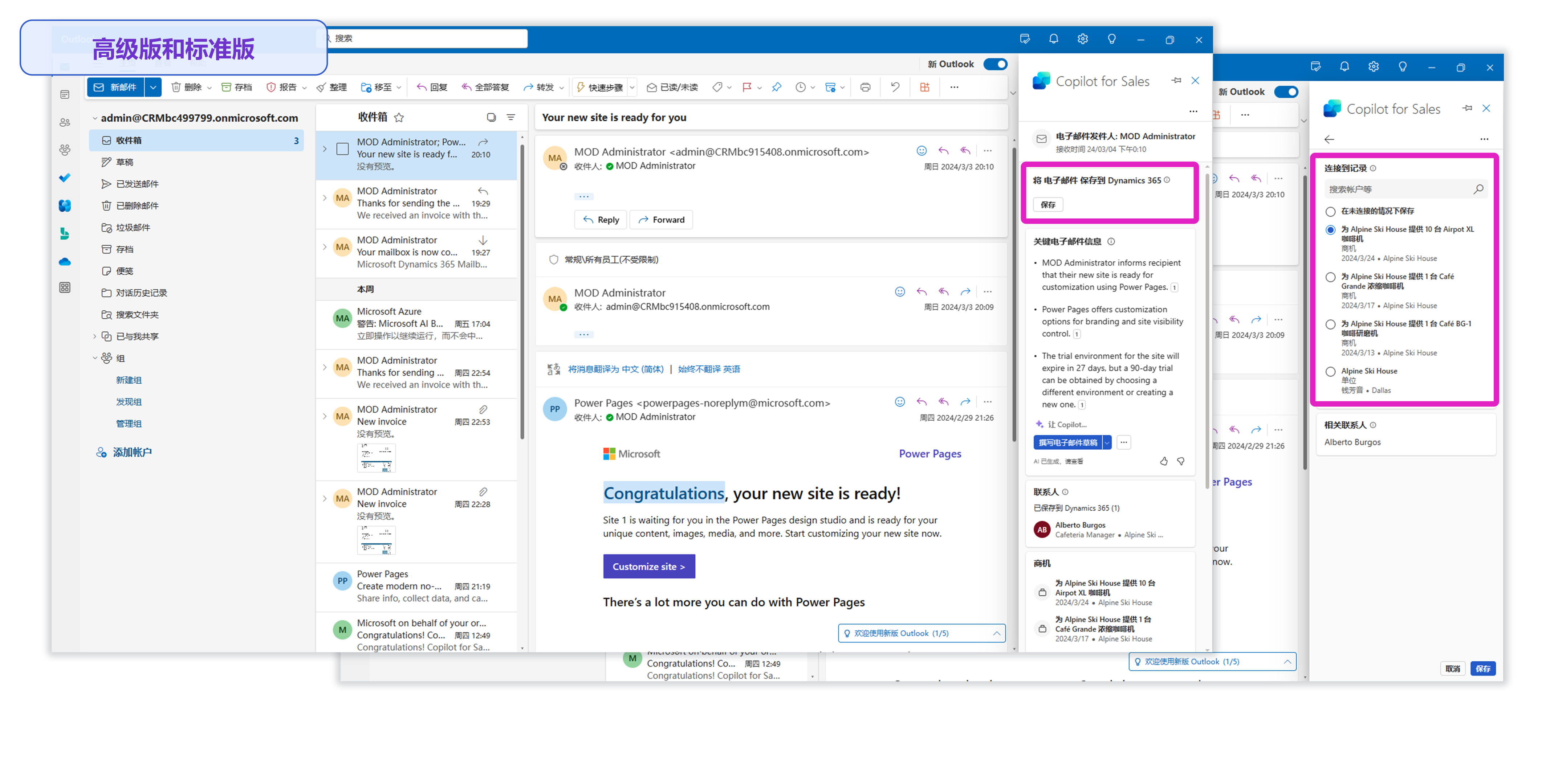Image resolution: width=1554 pixels, height=784 pixels.
Task: Click the search magnifier in 搜索帐户等 field
Action: pyautogui.click(x=1478, y=189)
